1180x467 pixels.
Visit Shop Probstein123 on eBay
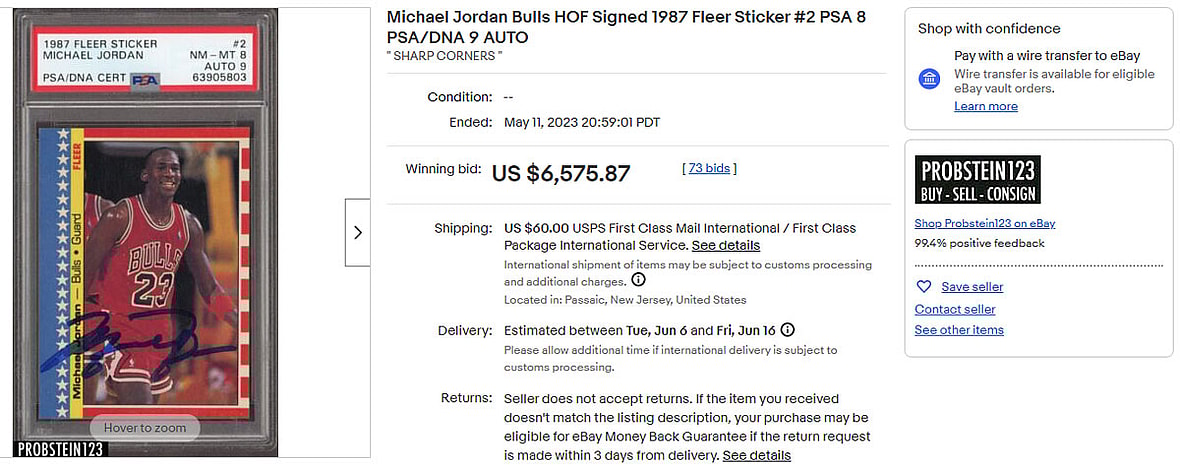(984, 223)
